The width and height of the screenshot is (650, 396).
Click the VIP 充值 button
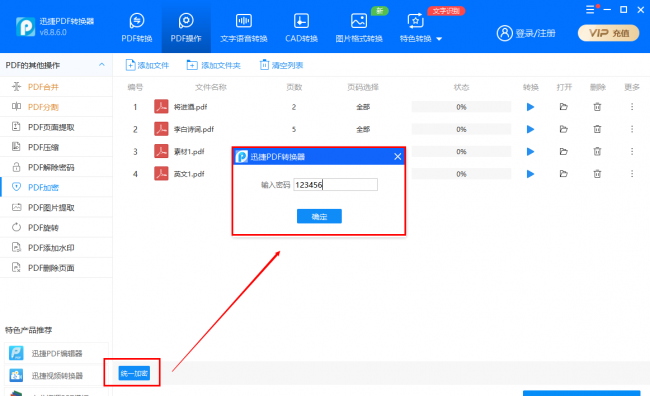[x=609, y=33]
